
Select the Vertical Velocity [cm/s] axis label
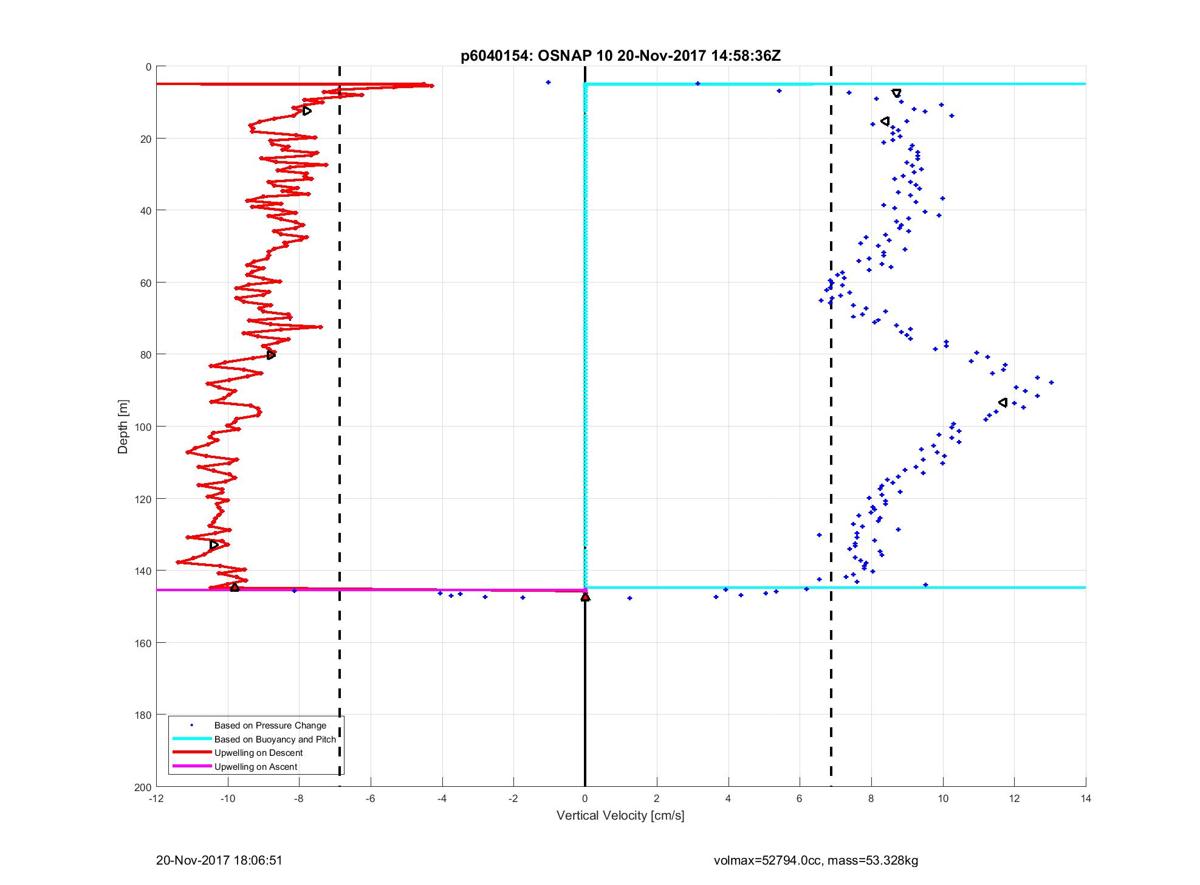[x=620, y=816]
